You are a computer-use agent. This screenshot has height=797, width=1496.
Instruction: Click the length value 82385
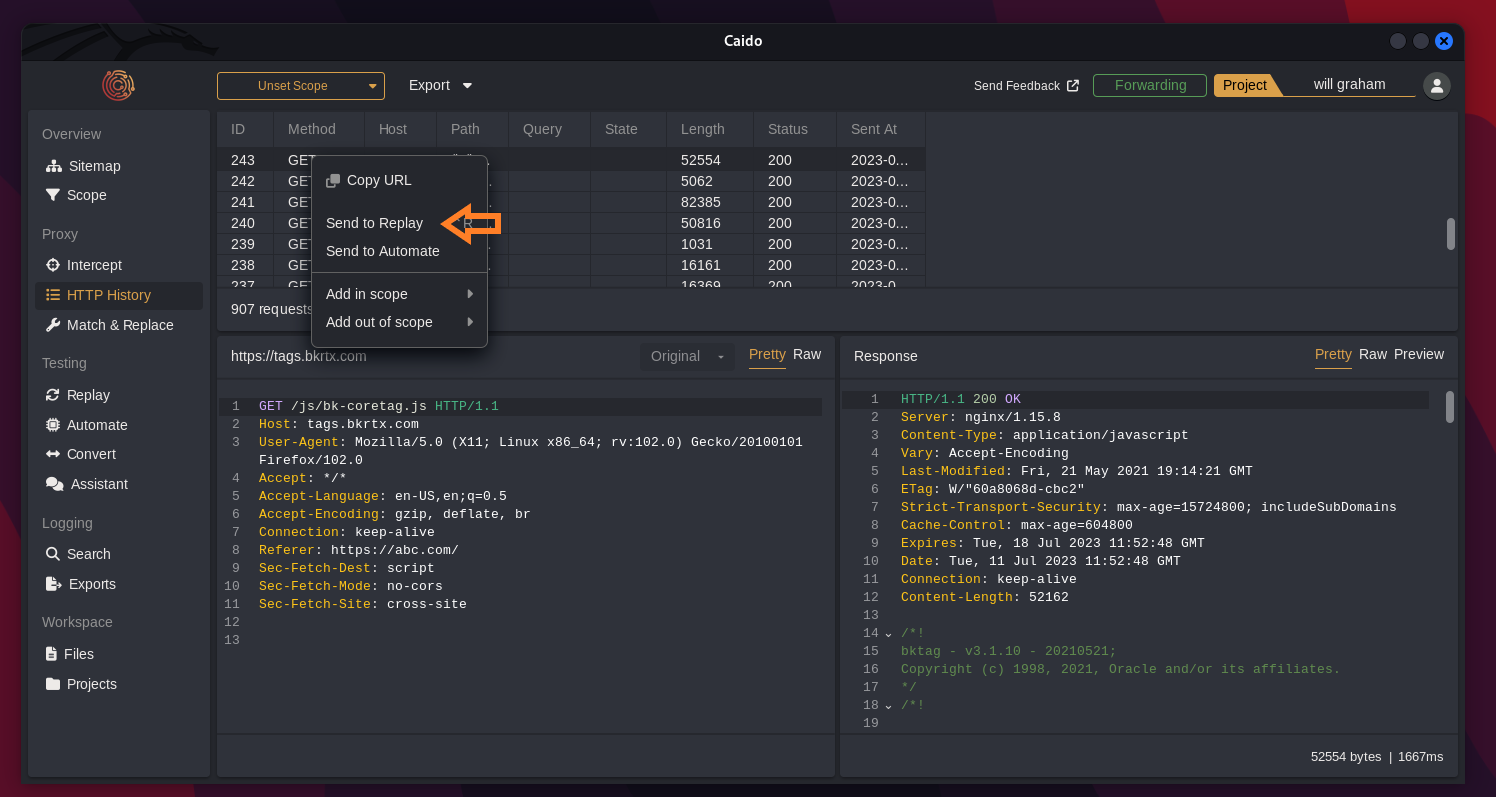pyautogui.click(x=701, y=202)
